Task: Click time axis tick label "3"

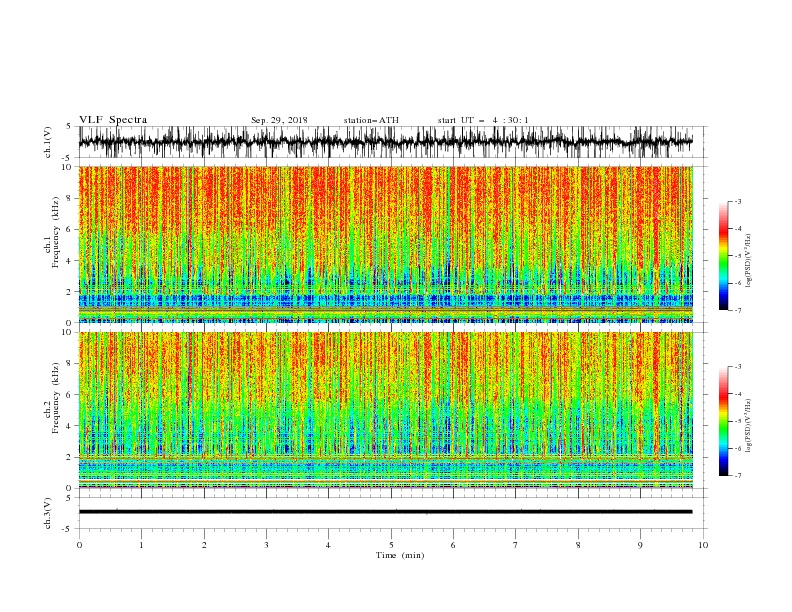Action: coord(266,545)
